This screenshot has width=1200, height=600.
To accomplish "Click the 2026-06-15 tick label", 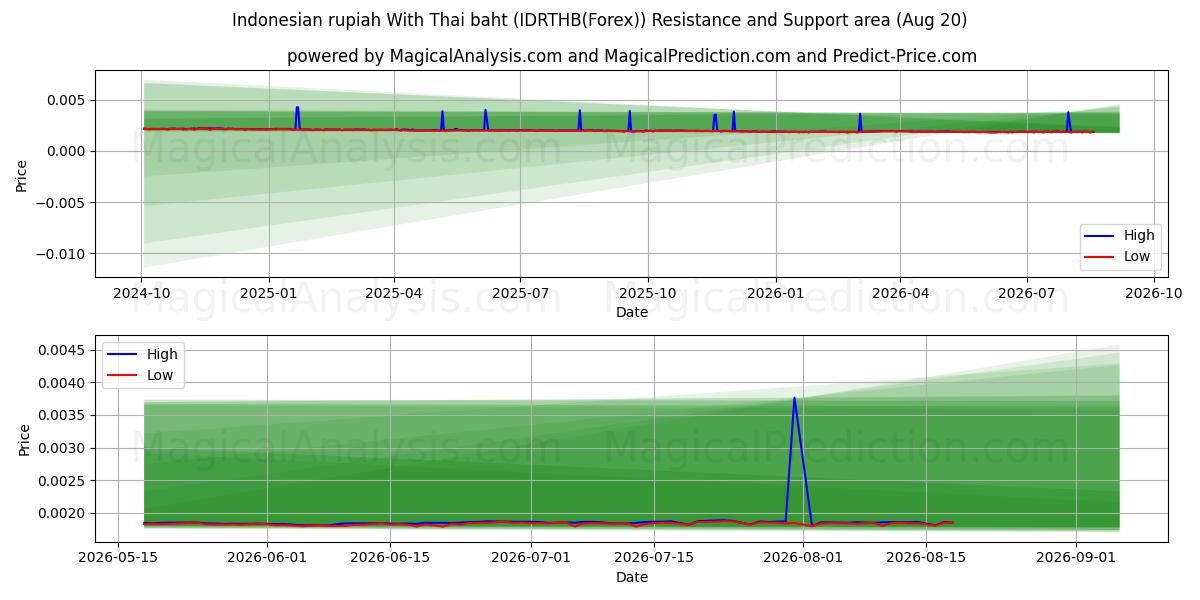I will point(389,559).
